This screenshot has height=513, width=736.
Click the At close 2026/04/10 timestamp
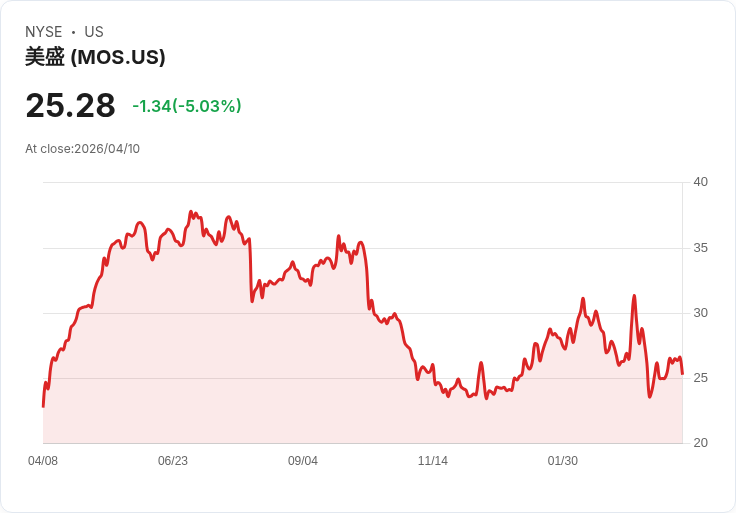(83, 149)
